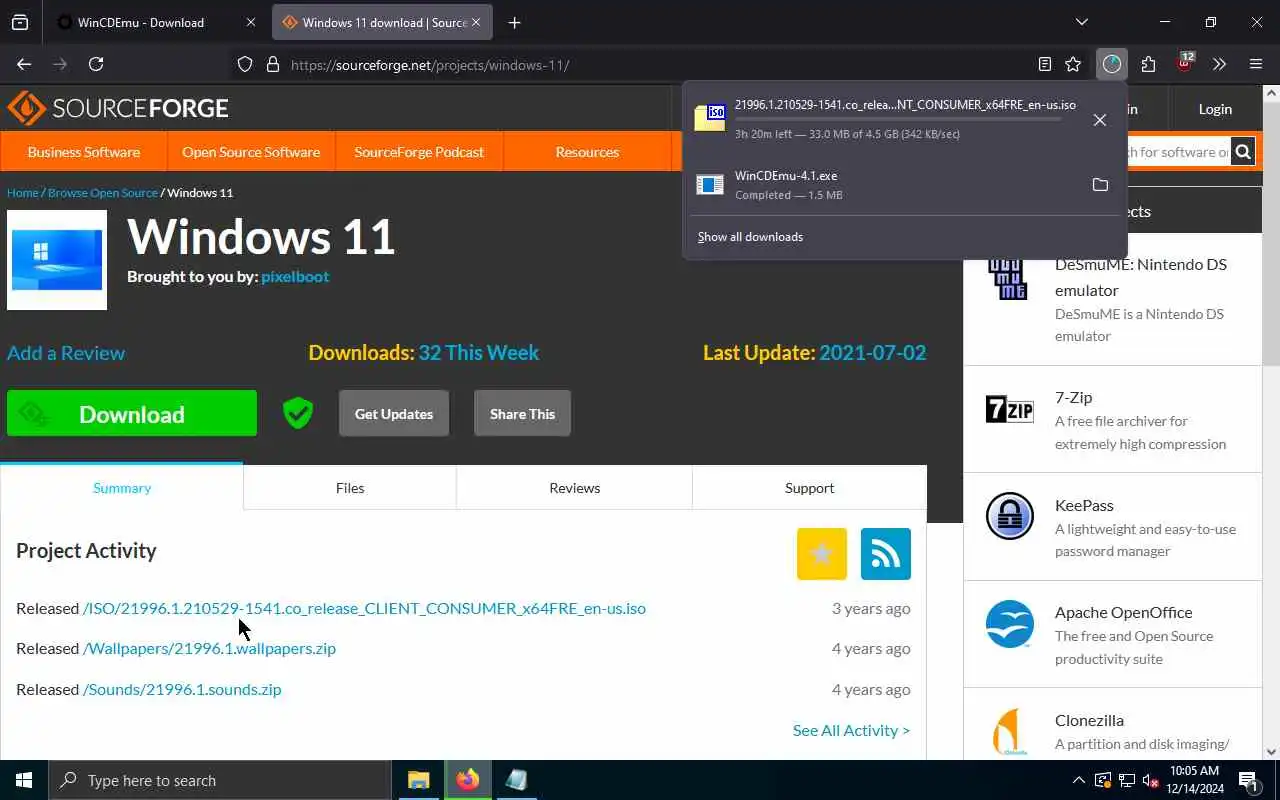Select the Summary tab

pos(122,488)
